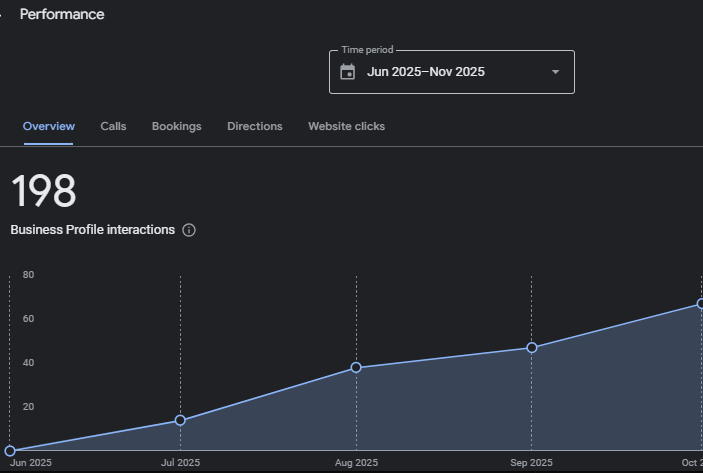Click the Aug 2025 data point marker
Image resolution: width=703 pixels, height=473 pixels.
pyautogui.click(x=356, y=368)
